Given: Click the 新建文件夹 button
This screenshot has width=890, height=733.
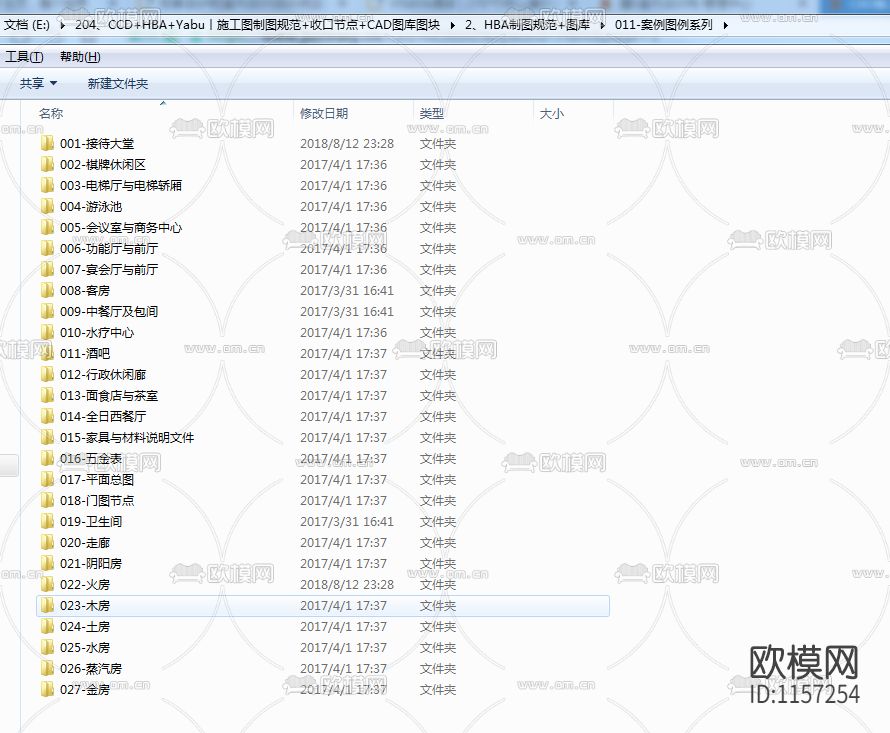Looking at the screenshot, I should point(118,83).
